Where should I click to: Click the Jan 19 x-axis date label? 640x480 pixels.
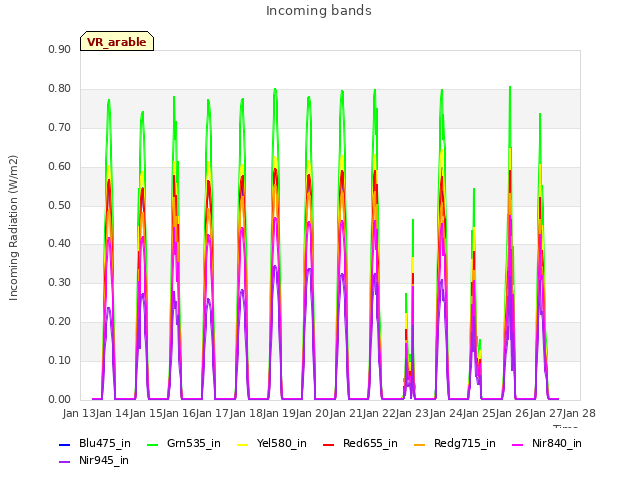(x=279, y=413)
